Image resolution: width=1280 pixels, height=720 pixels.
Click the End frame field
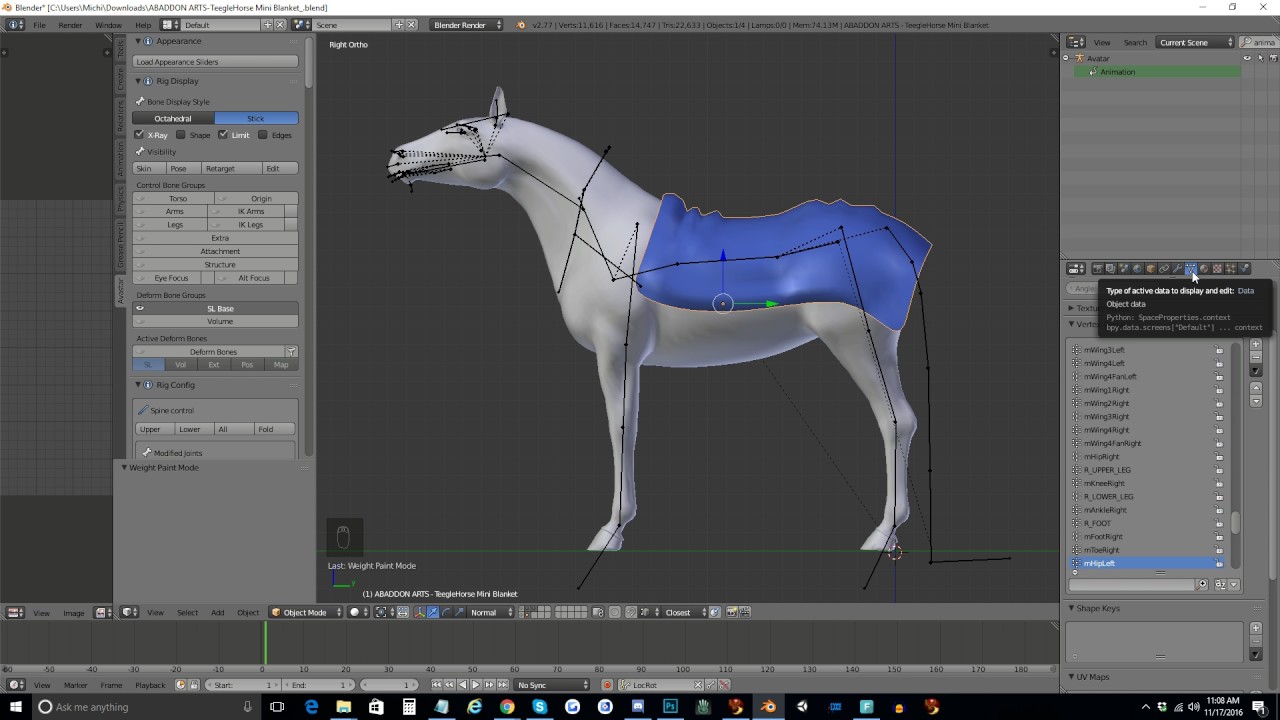click(x=320, y=685)
